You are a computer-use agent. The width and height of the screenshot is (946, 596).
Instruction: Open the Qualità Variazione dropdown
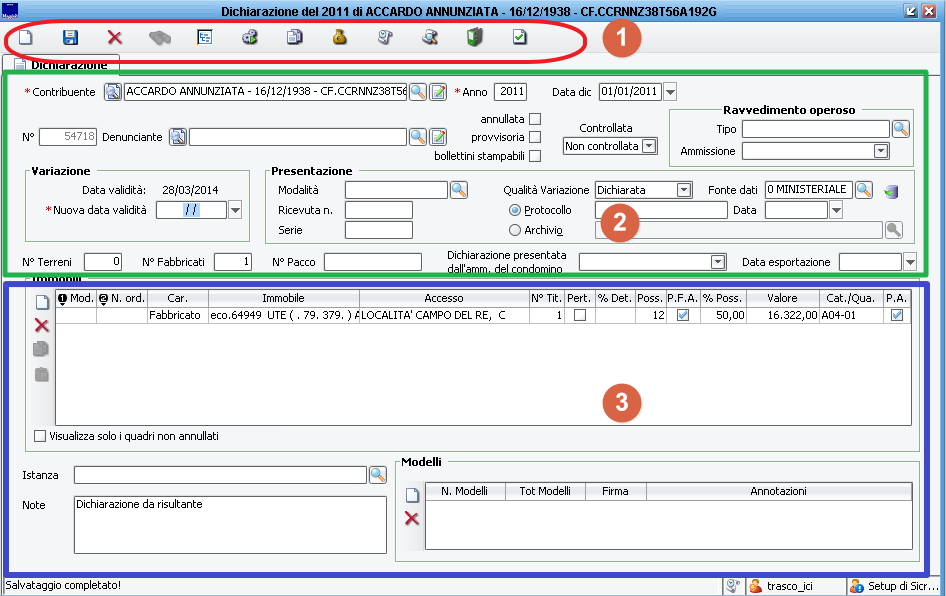point(684,190)
